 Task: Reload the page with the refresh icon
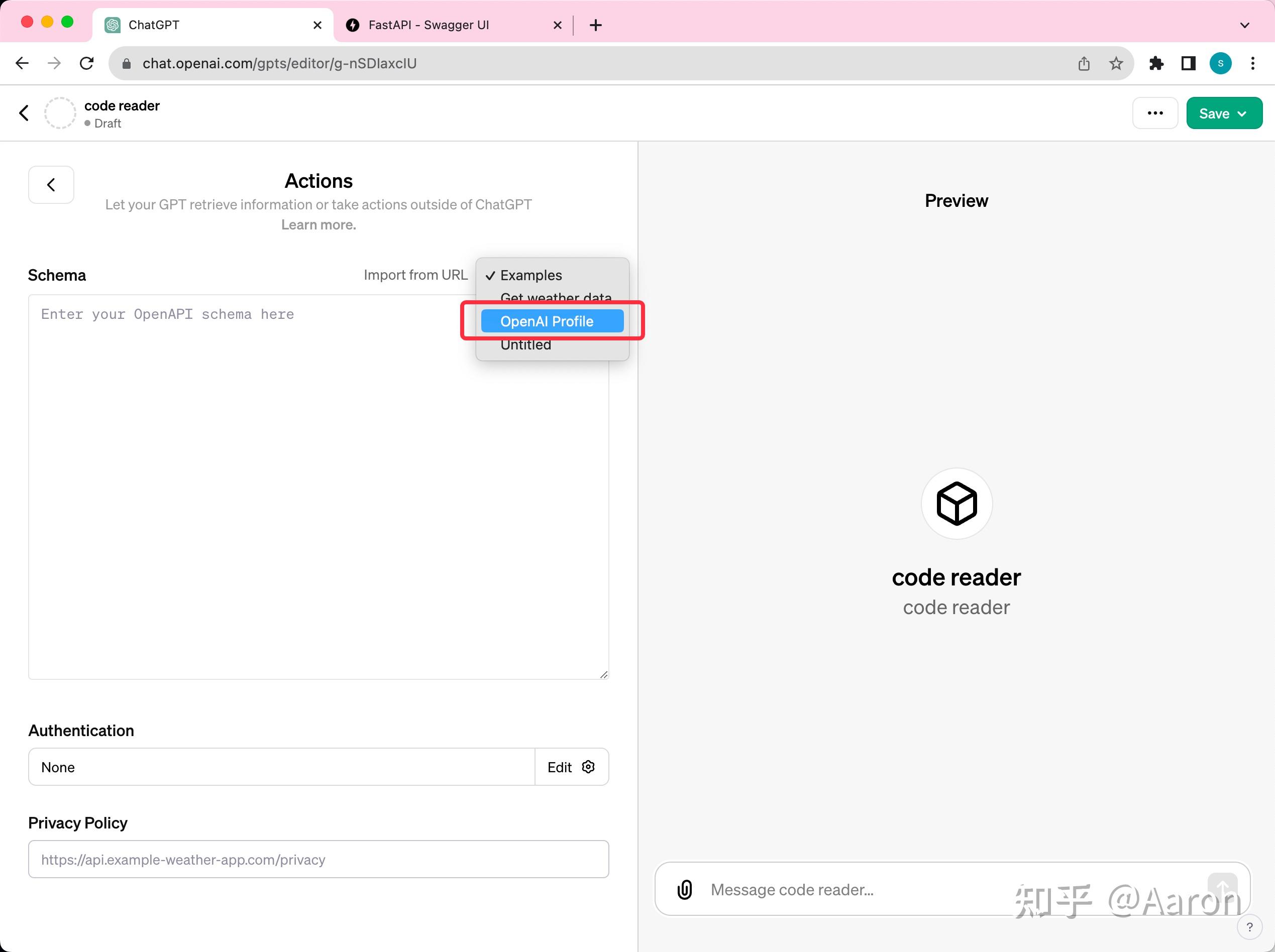tap(87, 63)
